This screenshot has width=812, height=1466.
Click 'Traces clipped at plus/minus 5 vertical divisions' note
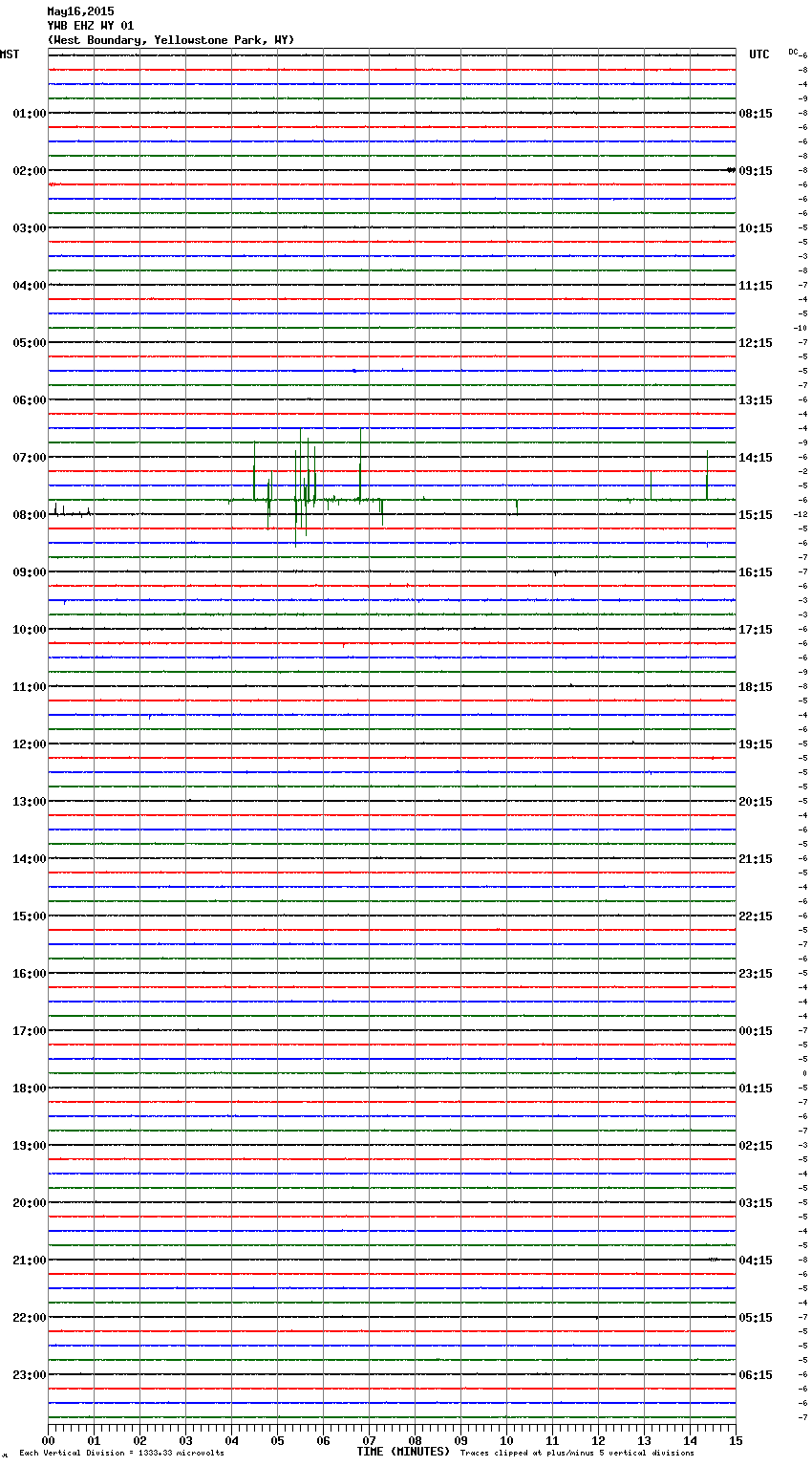tap(577, 1454)
